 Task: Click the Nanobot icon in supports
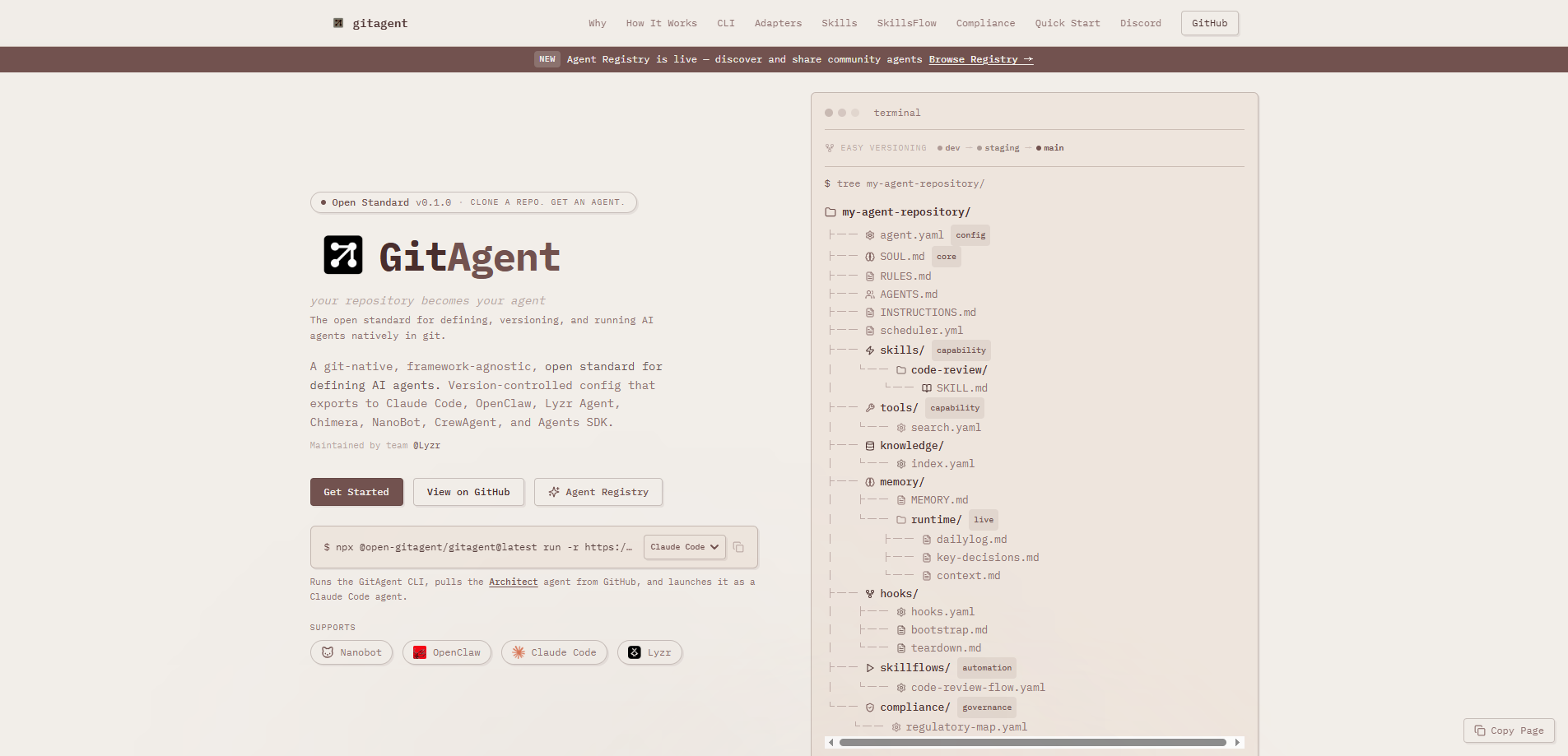328,652
